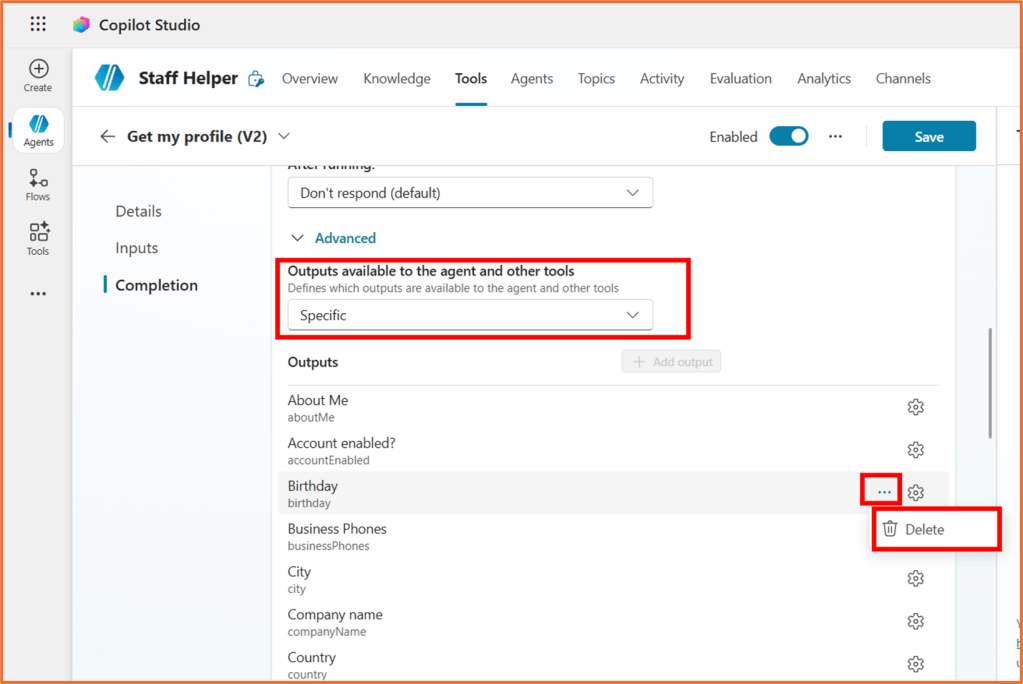Open settings for the Birthday output

[915, 491]
